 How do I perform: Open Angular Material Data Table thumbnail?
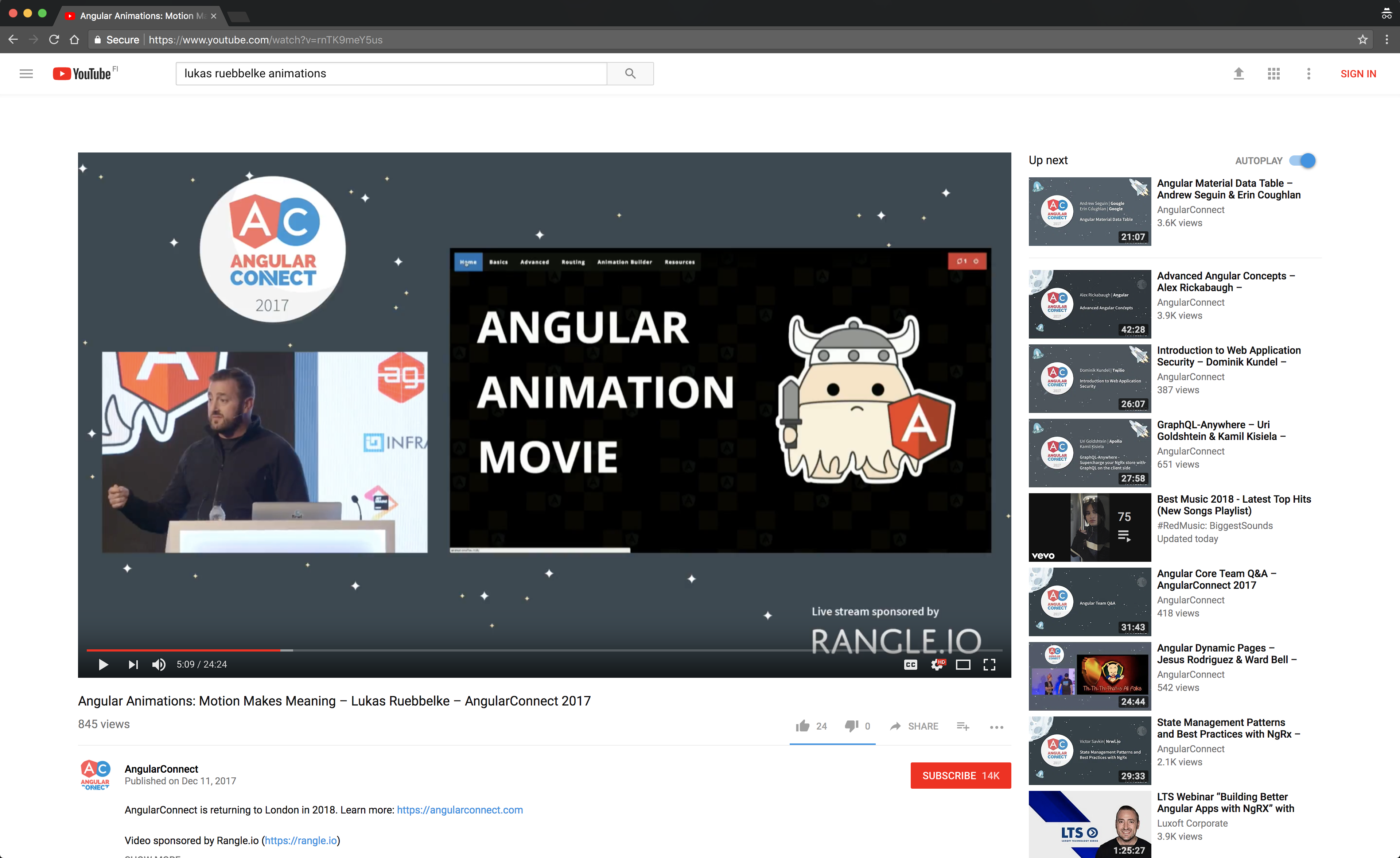pos(1089,212)
